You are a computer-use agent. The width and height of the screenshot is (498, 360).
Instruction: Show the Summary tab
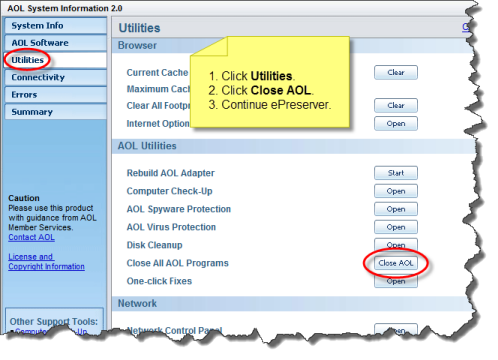coord(55,112)
